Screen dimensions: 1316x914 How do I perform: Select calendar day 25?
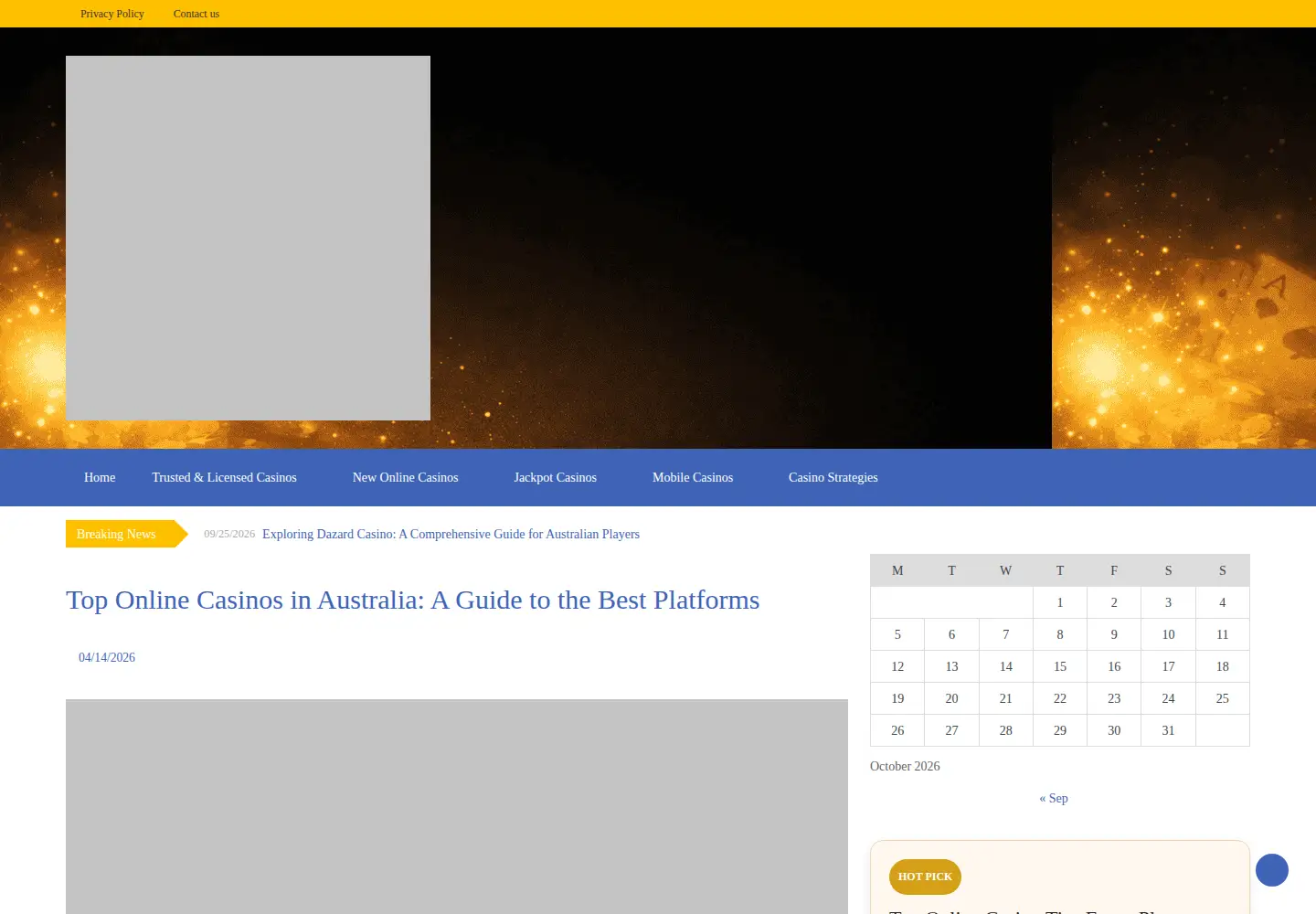coord(1223,698)
